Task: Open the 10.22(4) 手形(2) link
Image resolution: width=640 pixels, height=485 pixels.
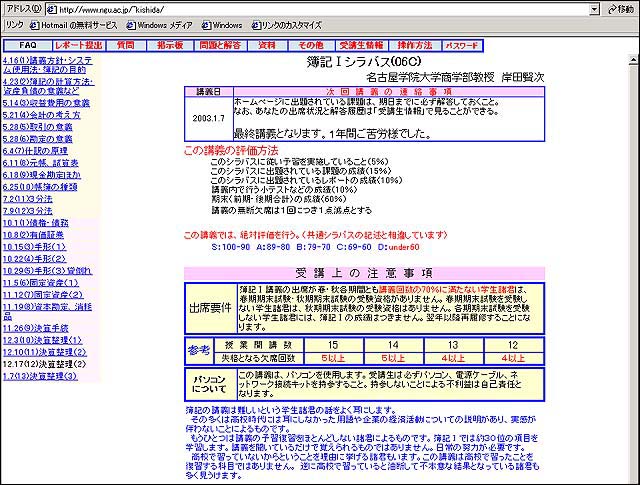Action: coord(34,258)
